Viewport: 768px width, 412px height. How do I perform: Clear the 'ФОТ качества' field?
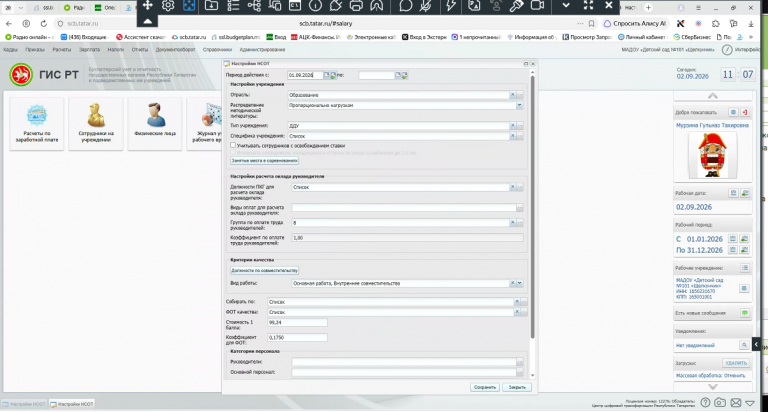coord(517,312)
